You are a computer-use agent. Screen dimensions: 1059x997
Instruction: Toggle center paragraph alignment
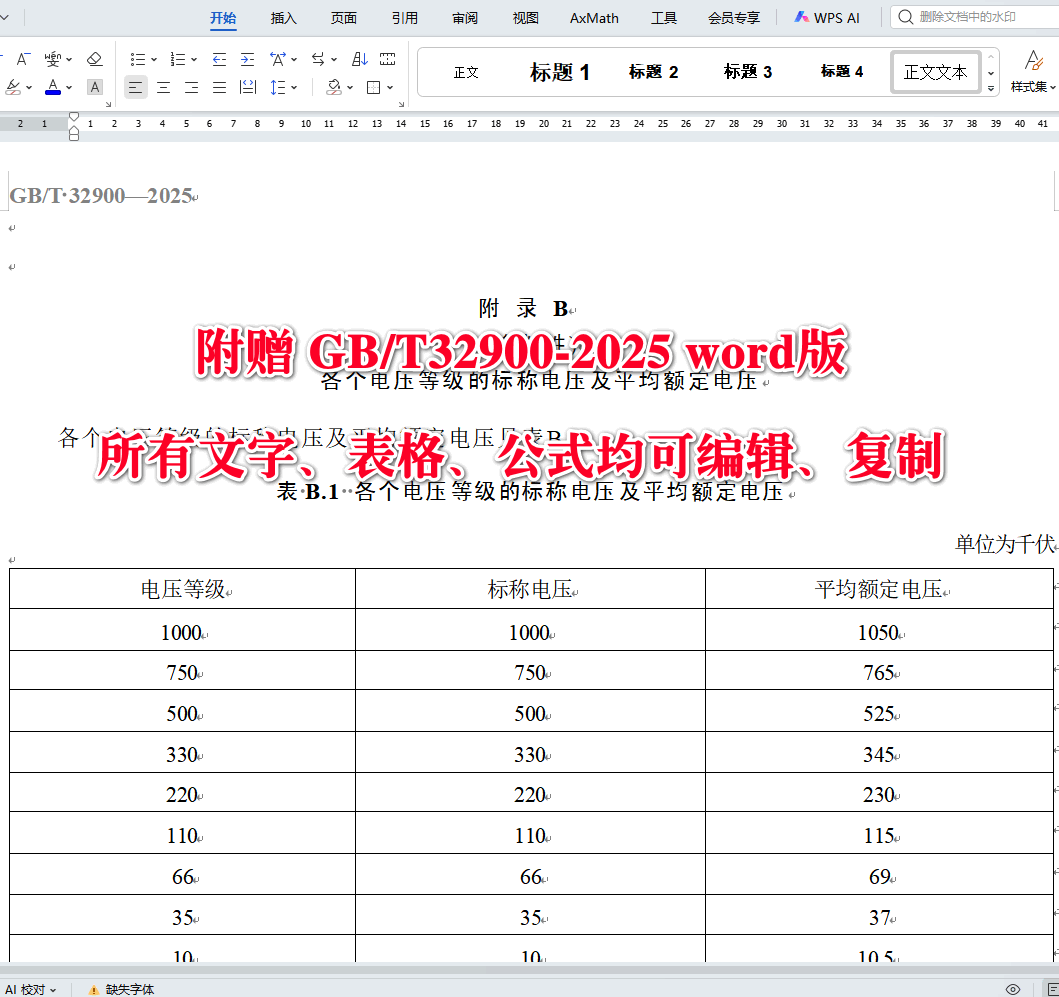(x=164, y=88)
